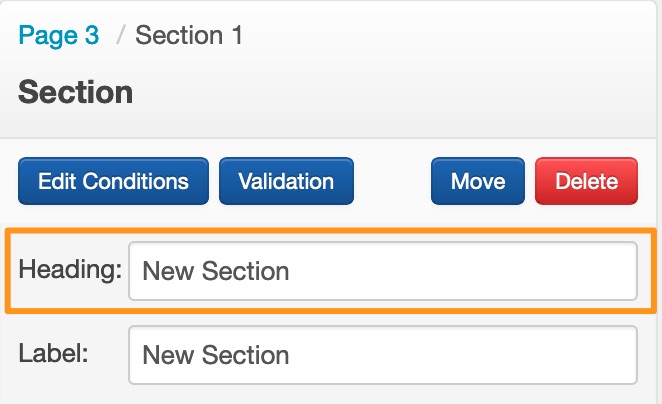Focus the Label input field
Image resolution: width=662 pixels, height=404 pixels.
pos(382,354)
